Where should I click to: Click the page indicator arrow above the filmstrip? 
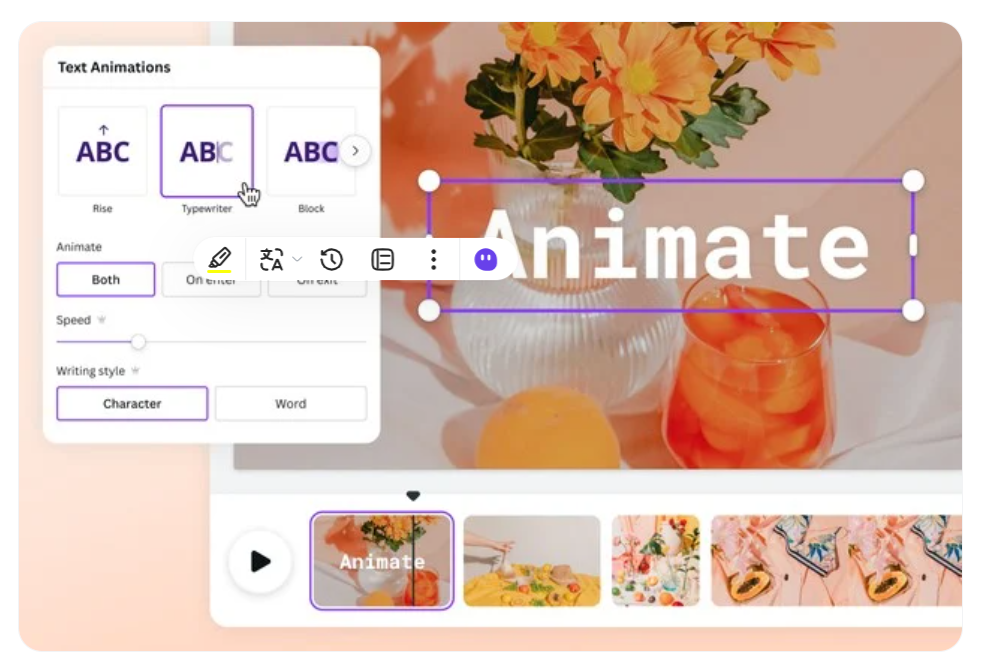[x=413, y=494]
